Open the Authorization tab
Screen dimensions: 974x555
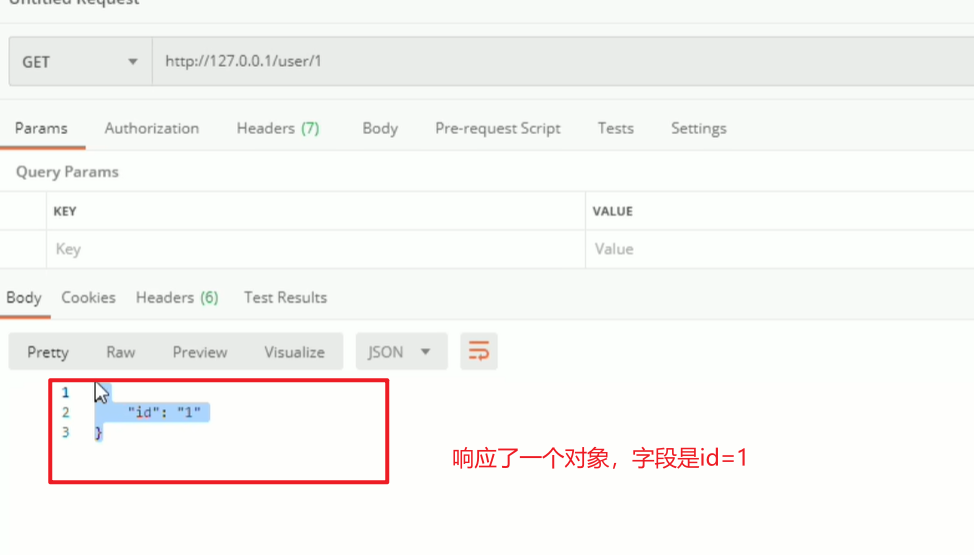[x=152, y=128]
